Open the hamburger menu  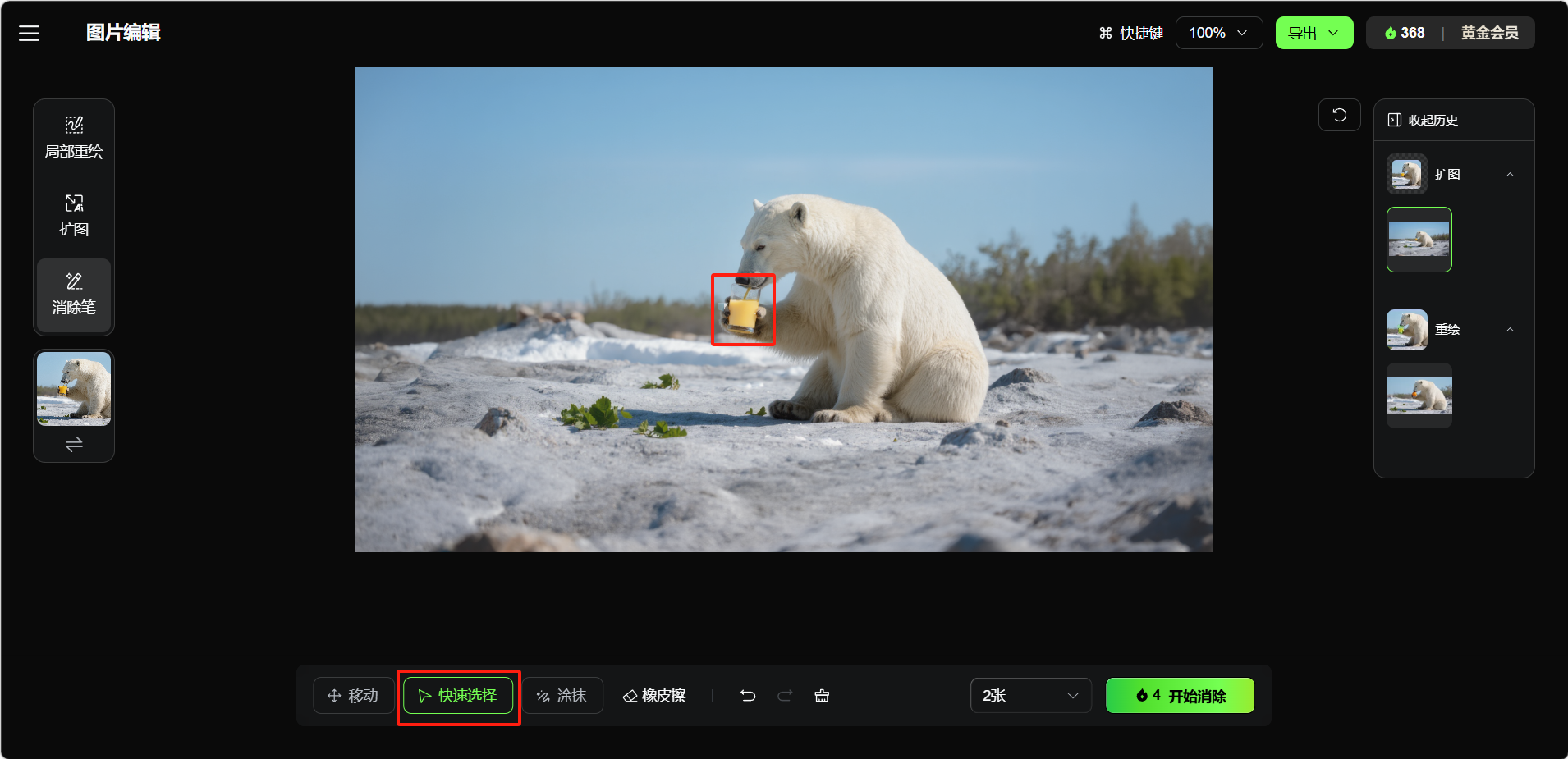[30, 33]
